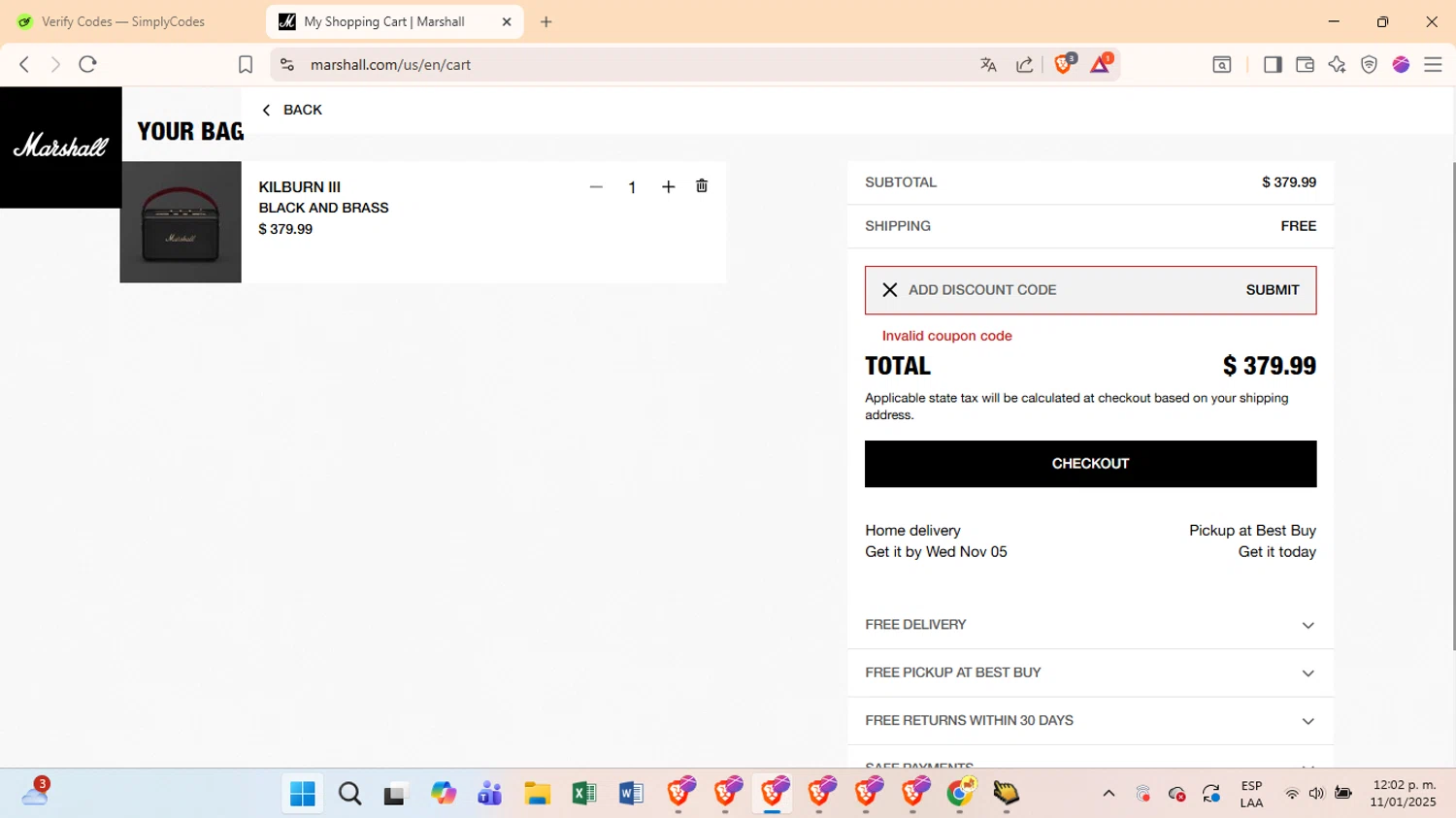Viewport: 1456px width, 818px height.
Task: Submit the discount code
Action: click(x=1273, y=290)
